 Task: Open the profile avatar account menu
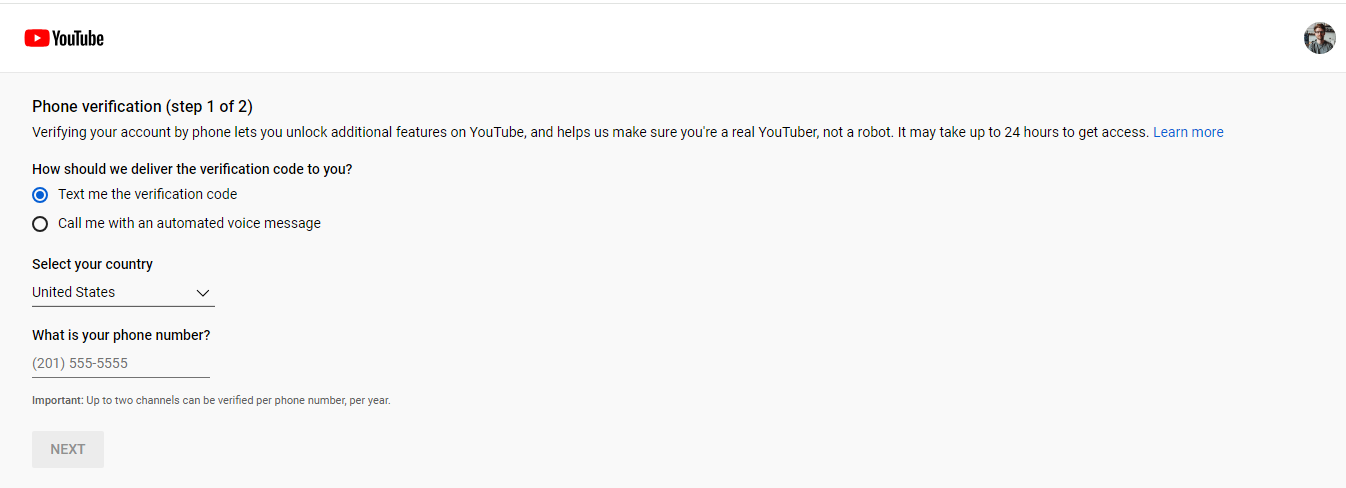pos(1319,38)
